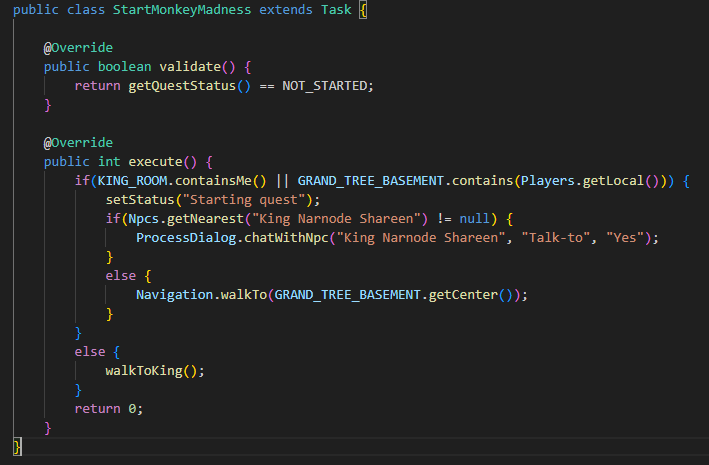Click the walkToKing method call
The height and width of the screenshot is (465, 709).
coord(144,371)
